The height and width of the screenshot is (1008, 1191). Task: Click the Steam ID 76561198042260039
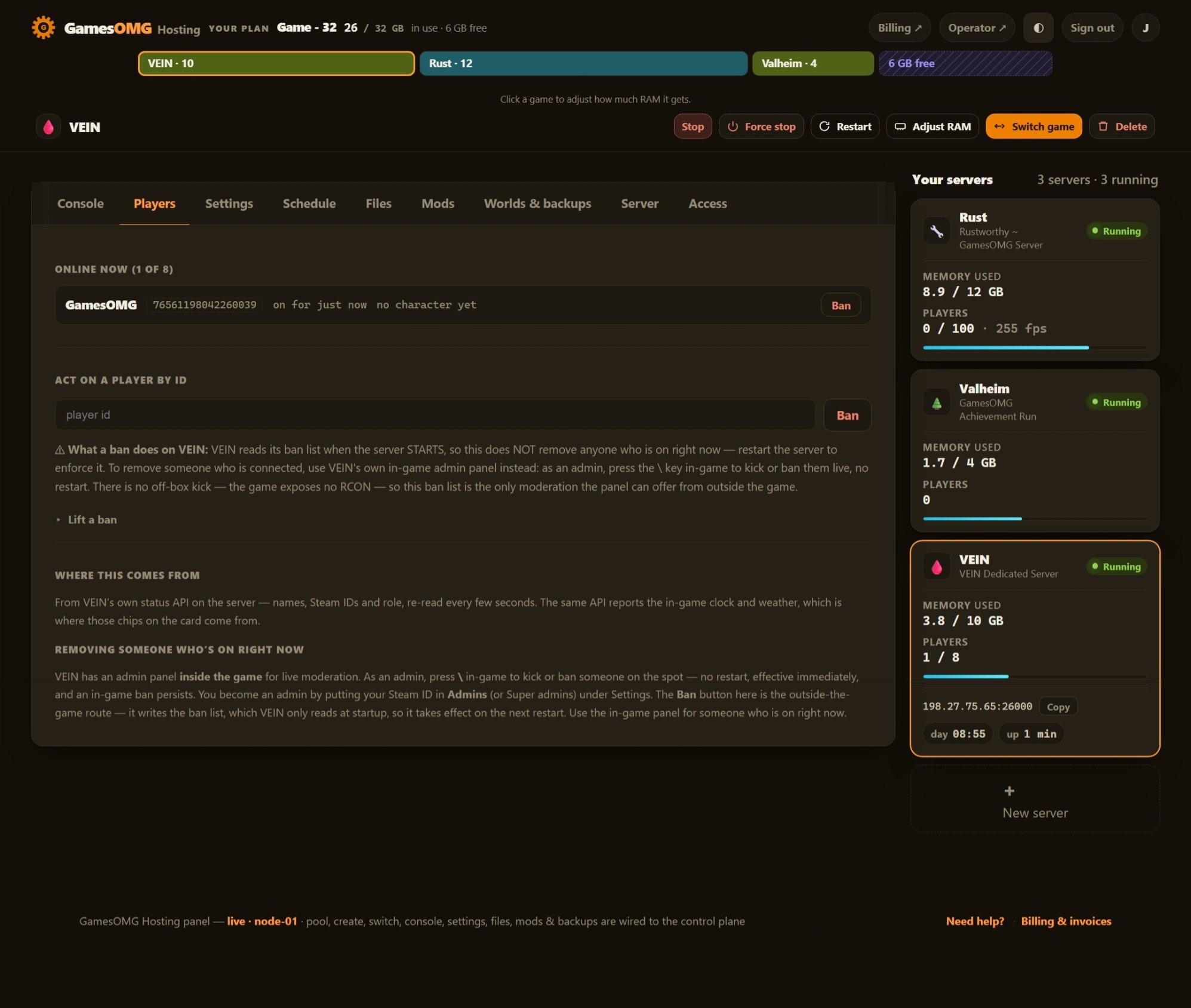[x=204, y=305]
